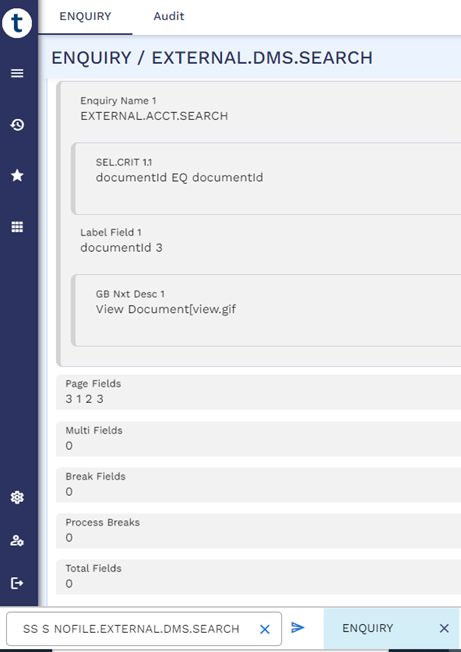The image size is (461, 652).
Task: Close the ENQUIRY bottom tab
Action: [x=444, y=628]
